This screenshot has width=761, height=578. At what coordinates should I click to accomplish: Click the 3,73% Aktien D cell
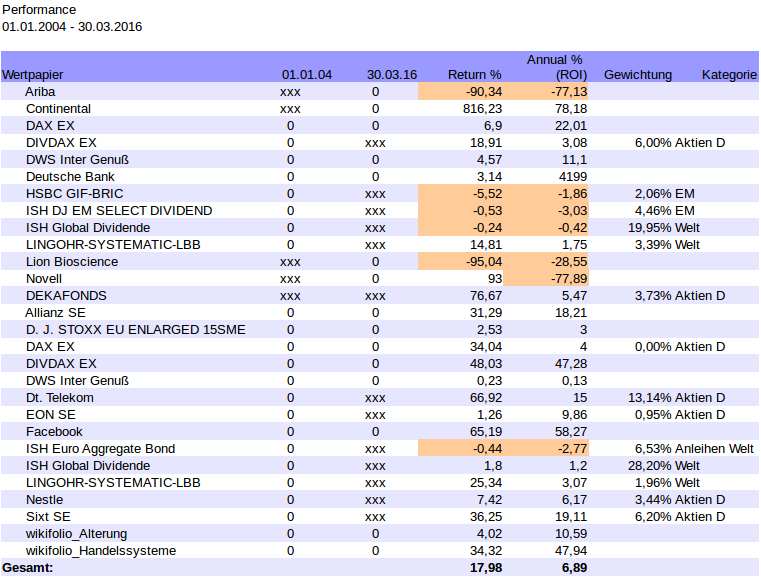coord(680,296)
